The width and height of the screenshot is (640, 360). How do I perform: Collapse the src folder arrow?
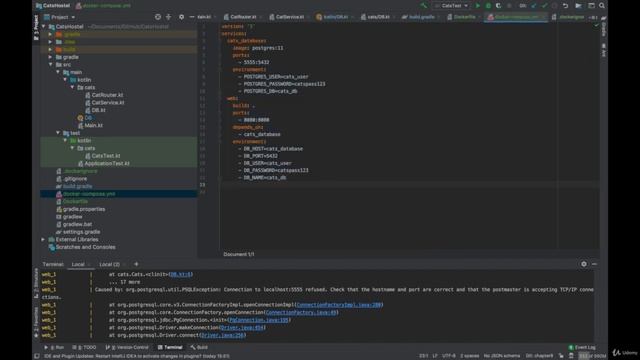click(x=51, y=64)
